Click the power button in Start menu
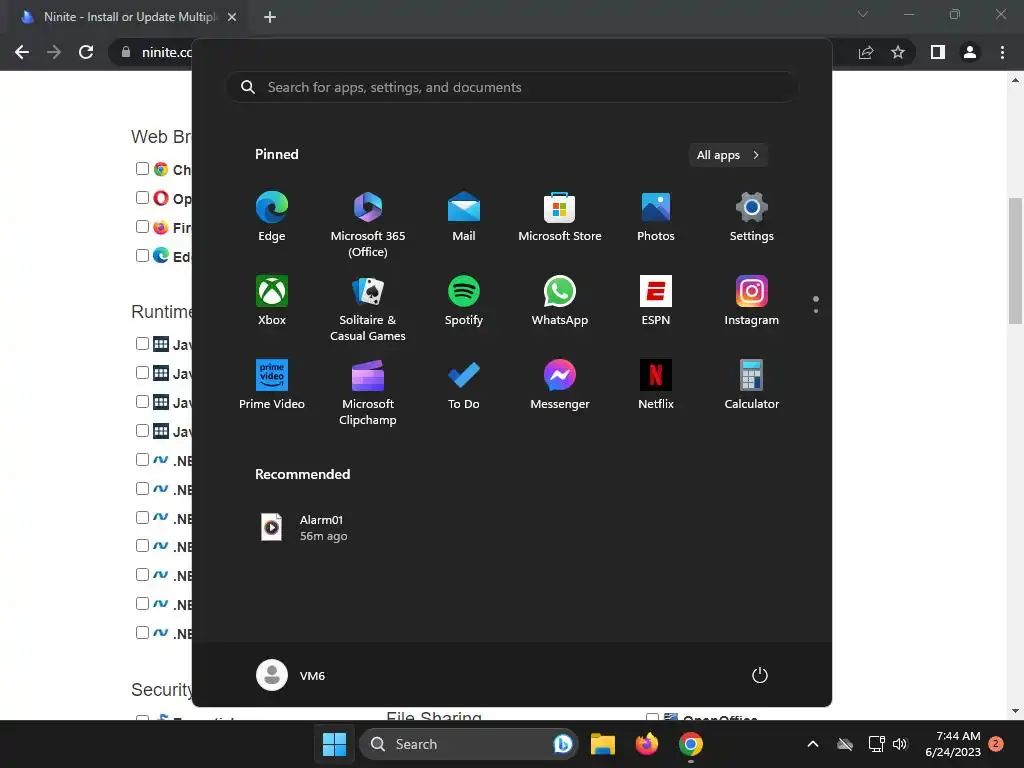 pyautogui.click(x=760, y=675)
